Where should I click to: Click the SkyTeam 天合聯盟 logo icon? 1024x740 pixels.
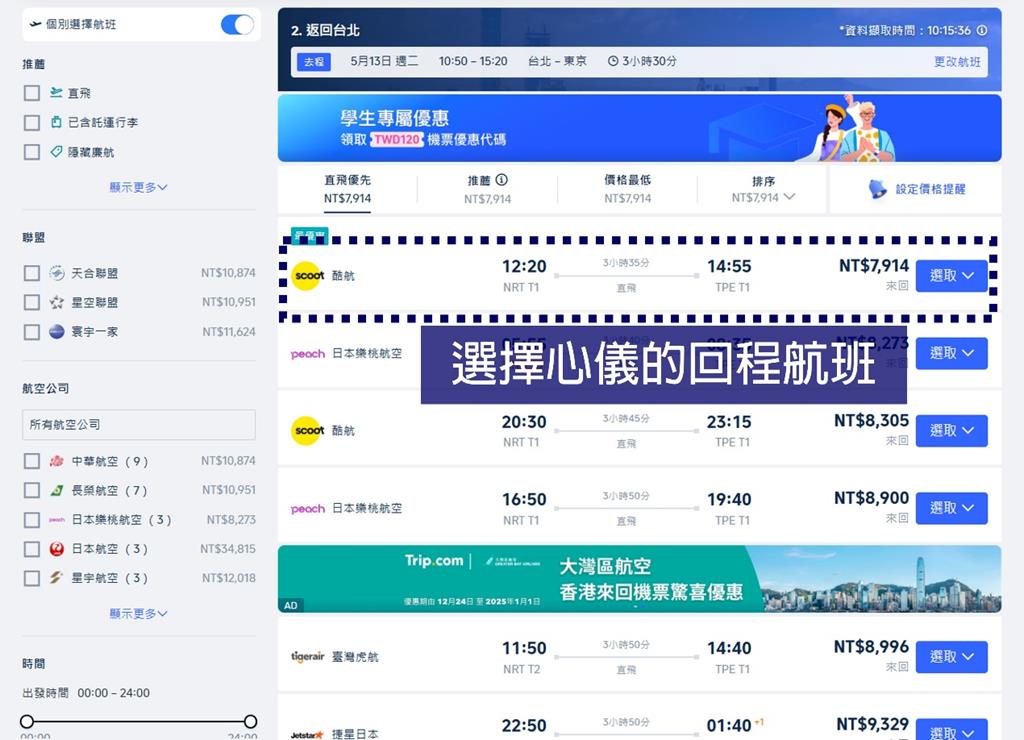tap(57, 273)
